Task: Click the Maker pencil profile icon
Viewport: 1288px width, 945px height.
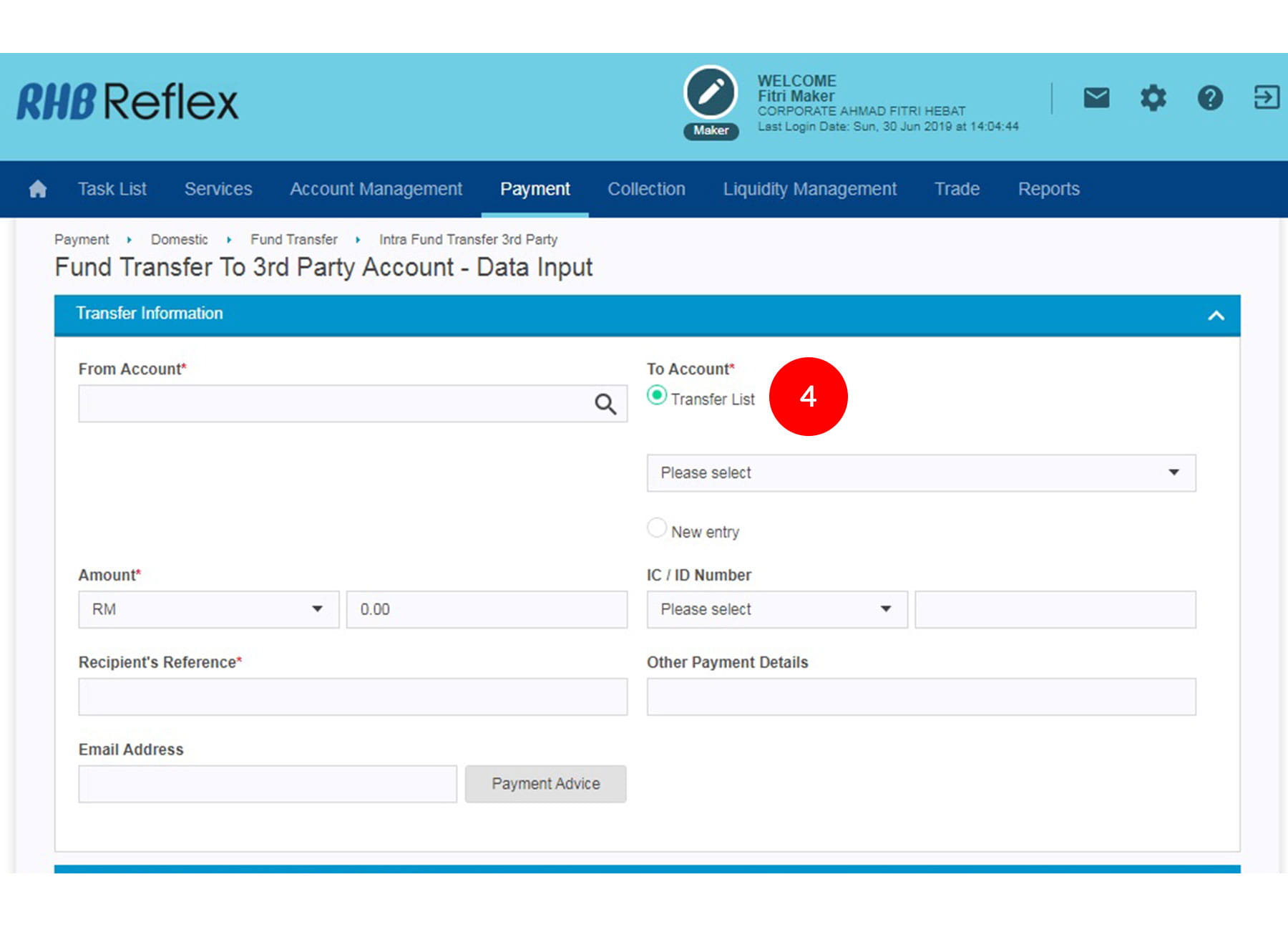Action: coord(710,93)
